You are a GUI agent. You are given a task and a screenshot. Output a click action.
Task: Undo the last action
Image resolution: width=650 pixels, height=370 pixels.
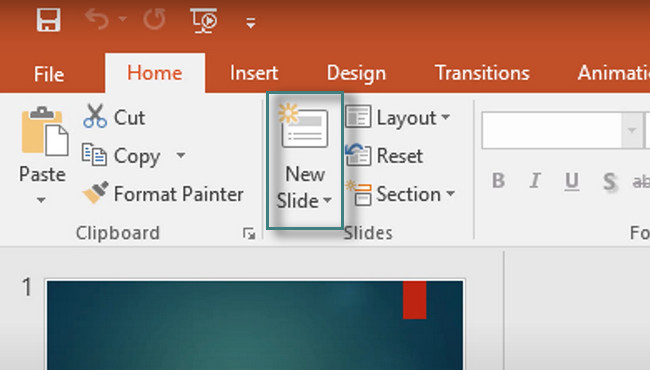97,19
